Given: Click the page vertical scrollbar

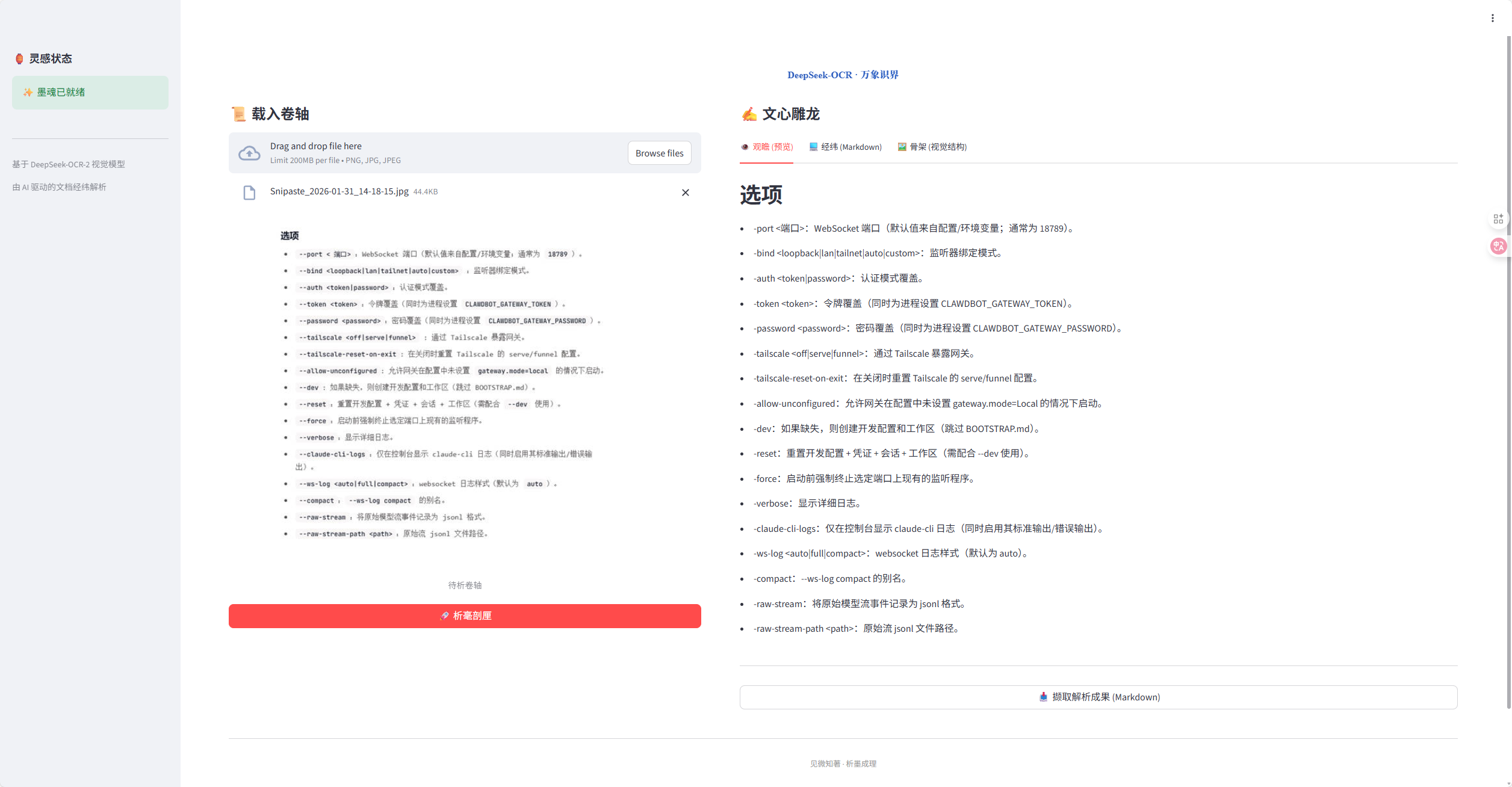Looking at the screenshot, I should click(1508, 372).
